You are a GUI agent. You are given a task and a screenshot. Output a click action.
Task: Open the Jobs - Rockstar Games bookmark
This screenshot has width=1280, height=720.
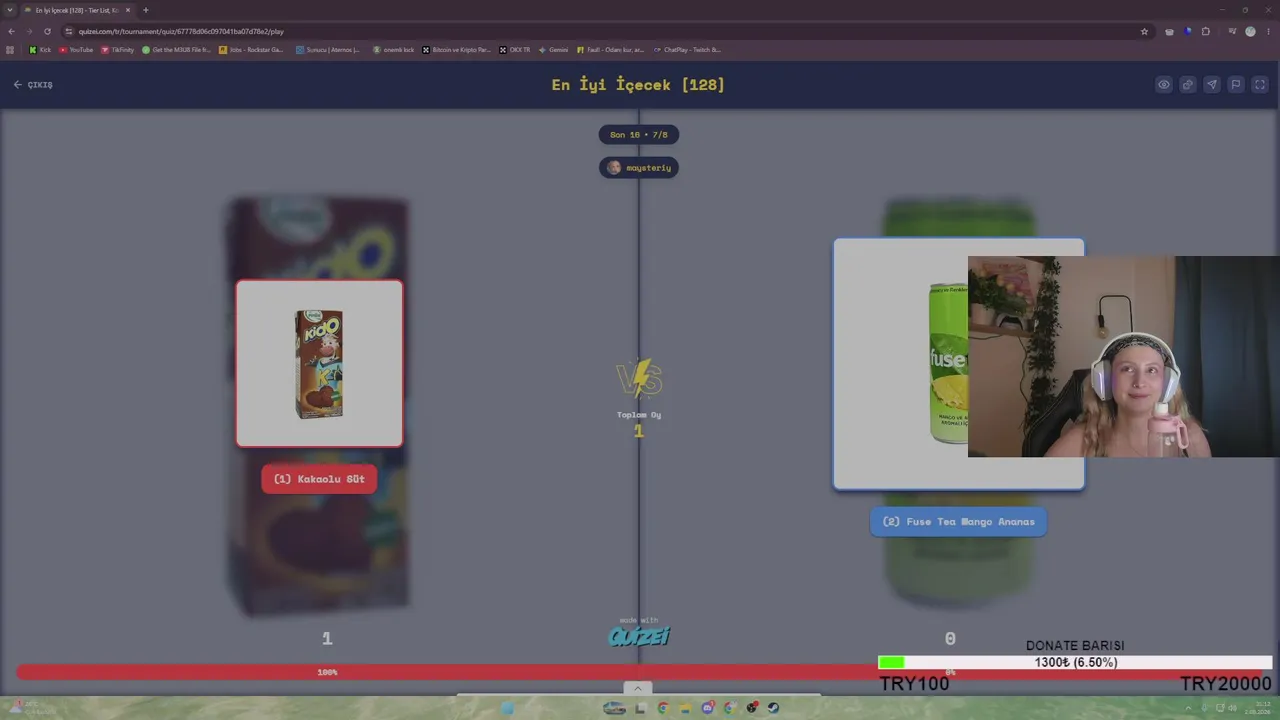tap(252, 49)
